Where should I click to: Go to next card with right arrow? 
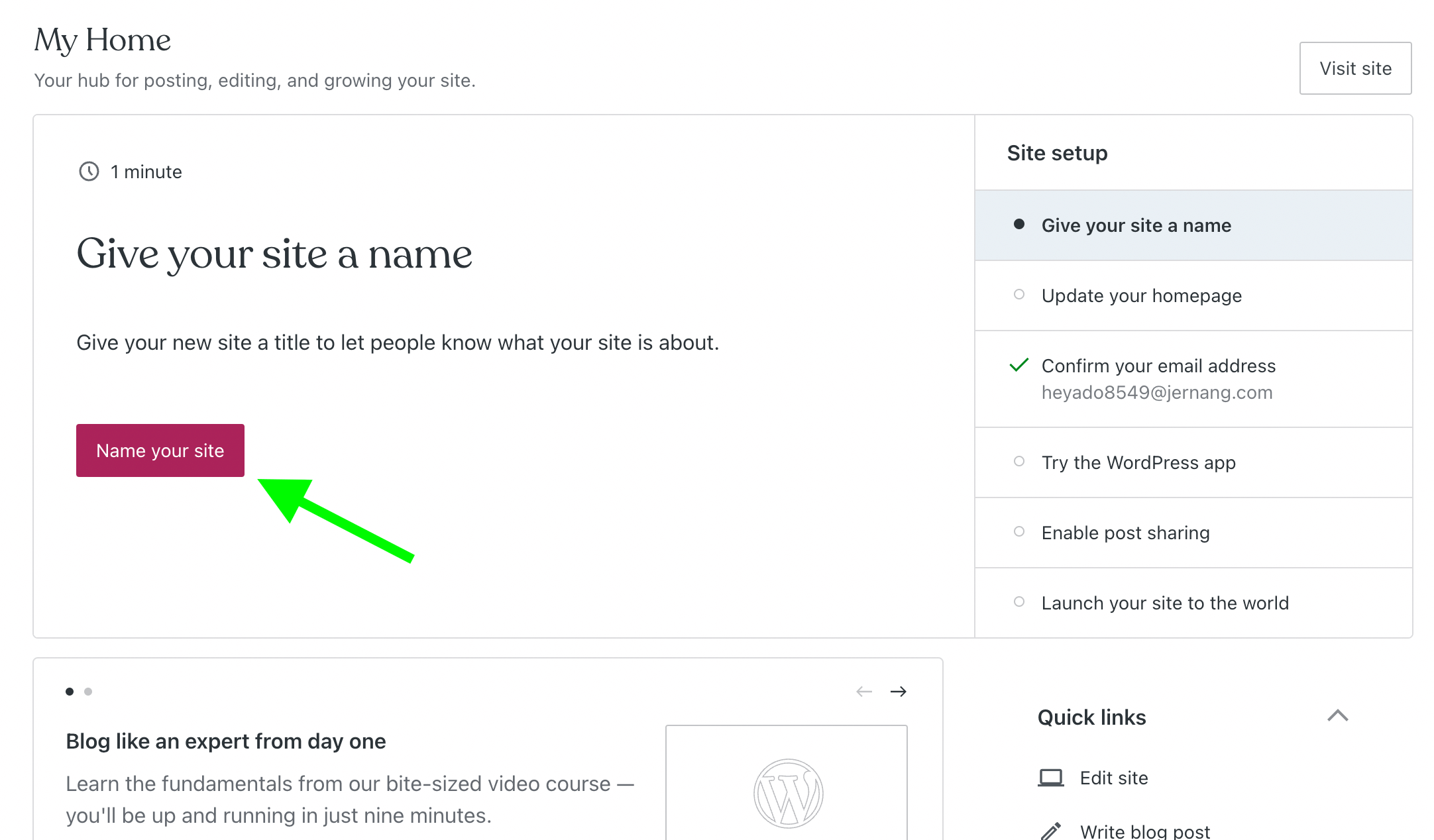click(898, 692)
